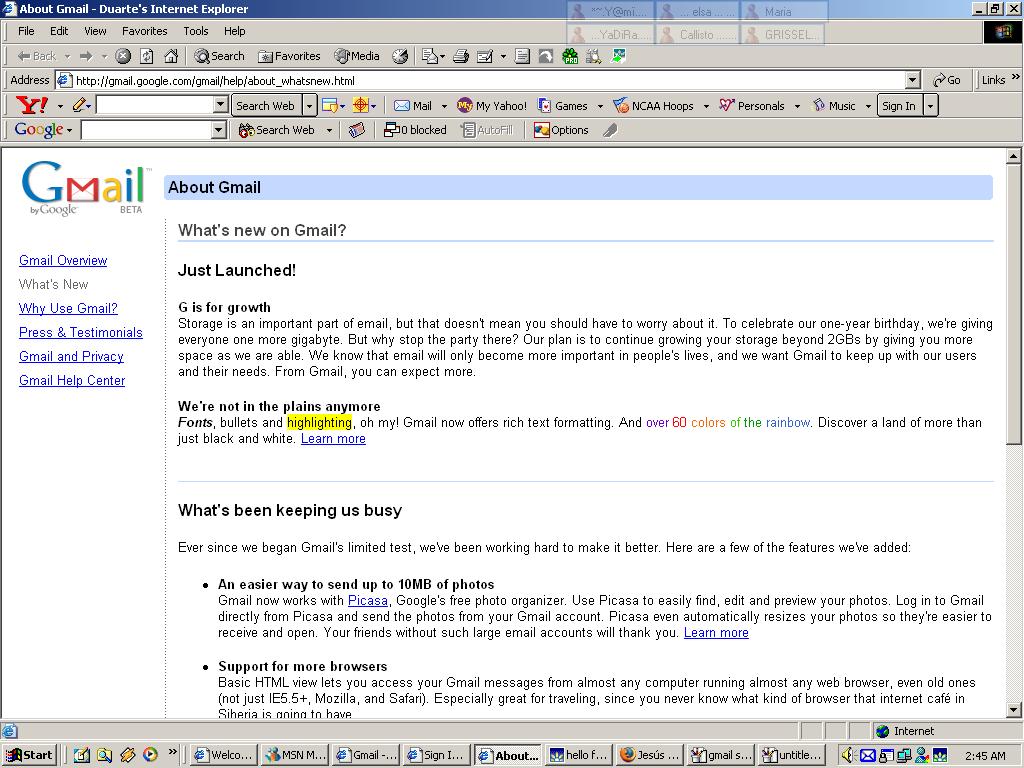
Task: Follow the Picasa link
Action: click(368, 600)
